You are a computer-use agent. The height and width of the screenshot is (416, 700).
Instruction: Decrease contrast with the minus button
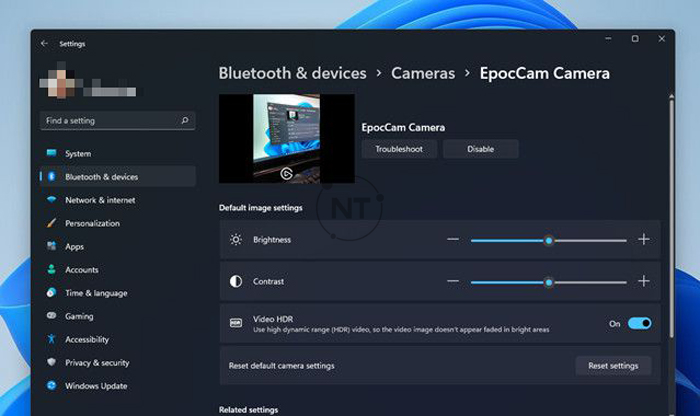click(x=453, y=281)
